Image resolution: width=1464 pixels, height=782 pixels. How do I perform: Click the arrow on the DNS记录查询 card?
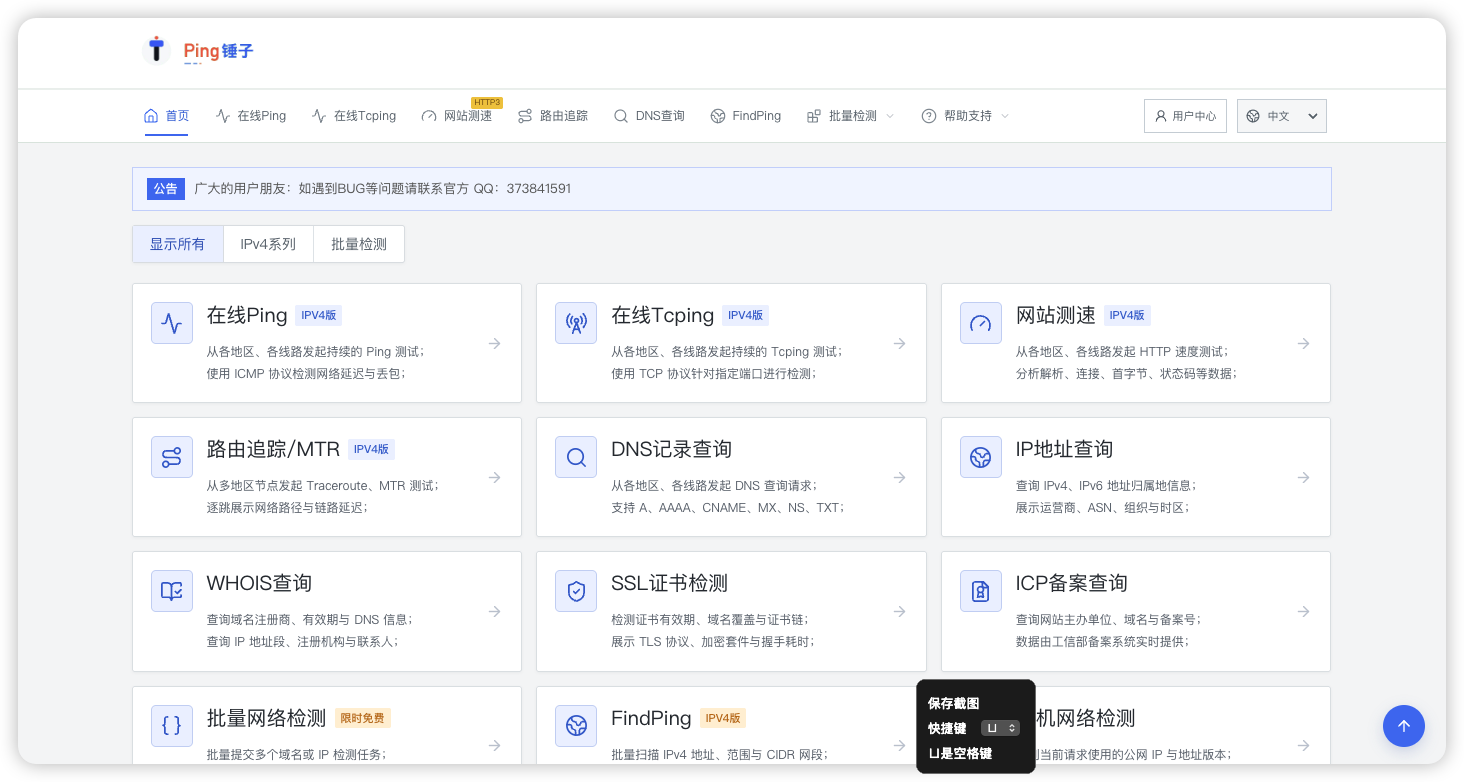tap(900, 477)
